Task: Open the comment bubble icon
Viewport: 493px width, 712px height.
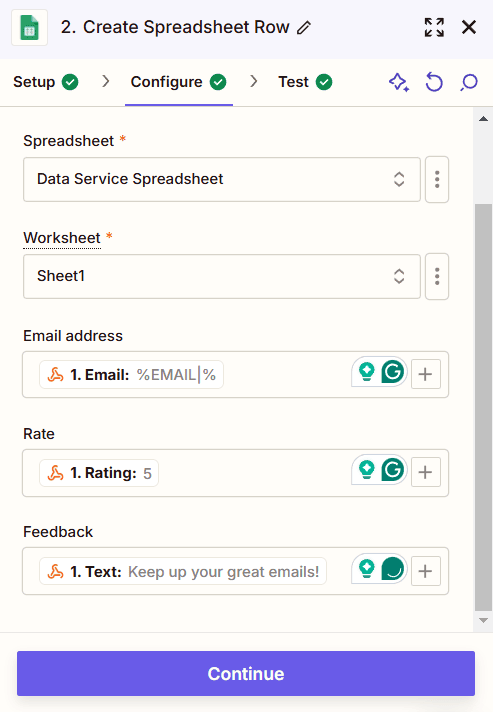Action: (469, 82)
